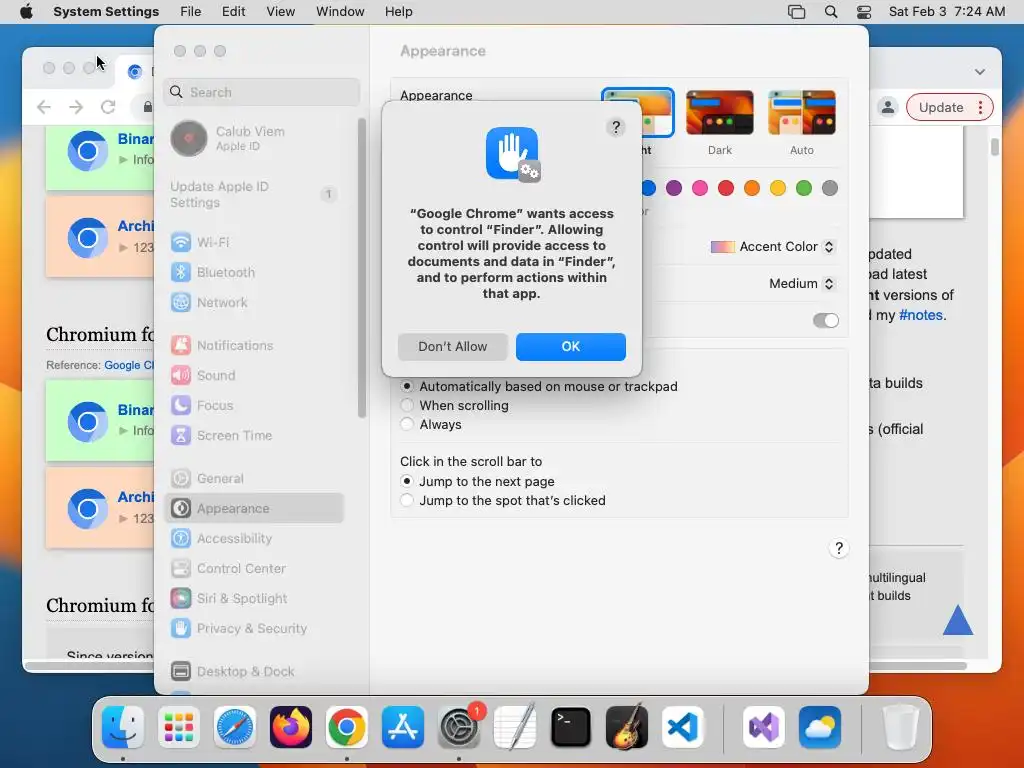1024x768 pixels.
Task: Open the File menu
Action: point(190,11)
